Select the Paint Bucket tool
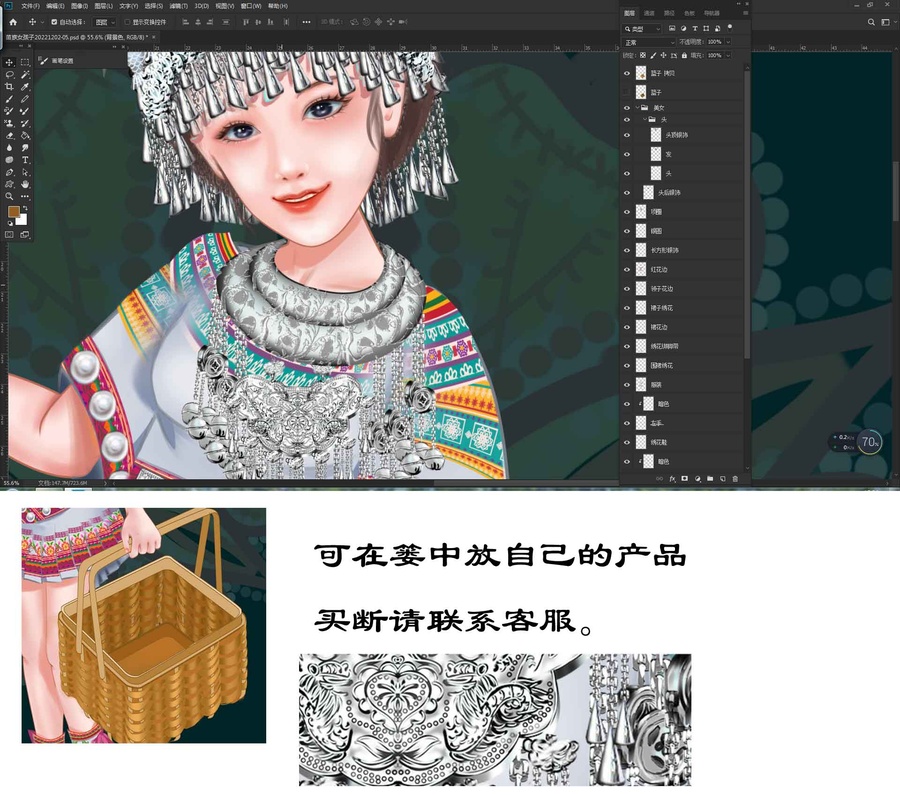 (x=25, y=135)
